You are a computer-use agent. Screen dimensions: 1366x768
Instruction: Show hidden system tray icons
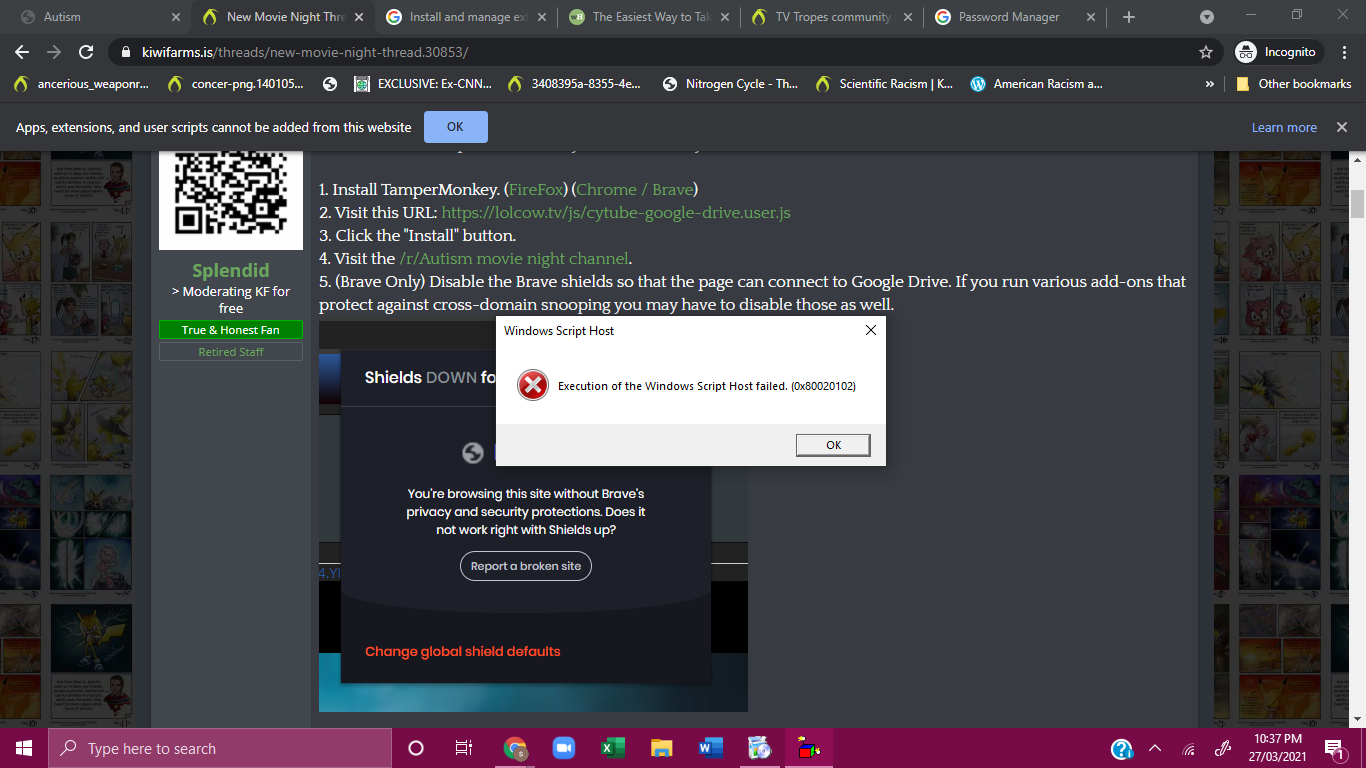(x=1155, y=748)
